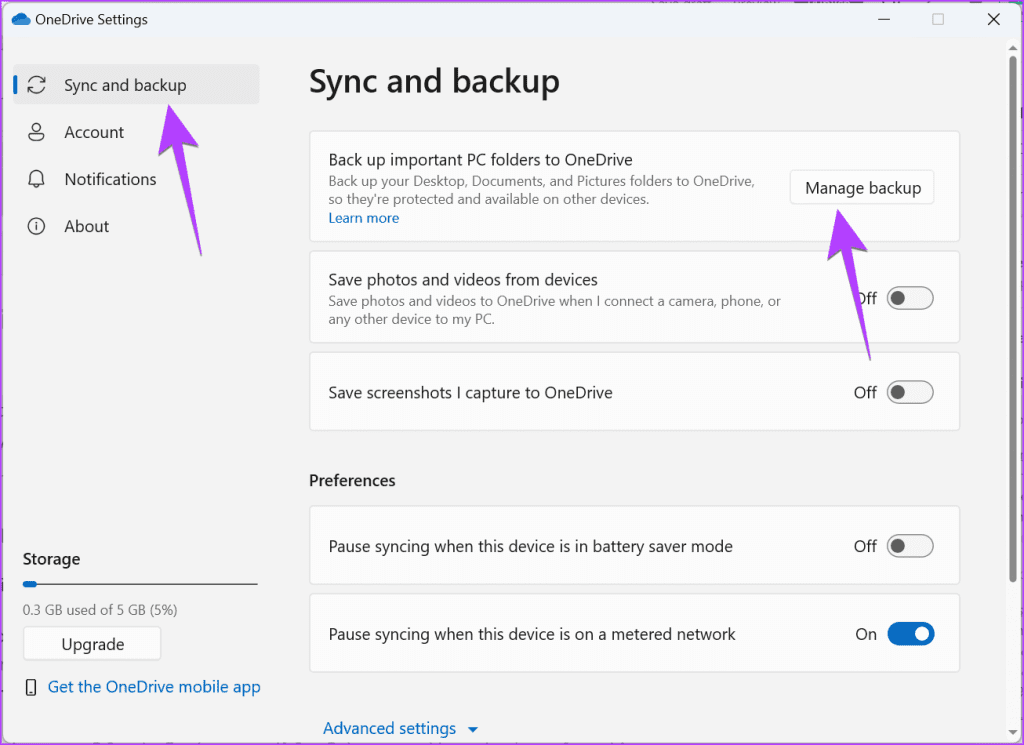The image size is (1024, 745).
Task: Click the Advanced settings dropdown arrow
Action: pos(473,730)
